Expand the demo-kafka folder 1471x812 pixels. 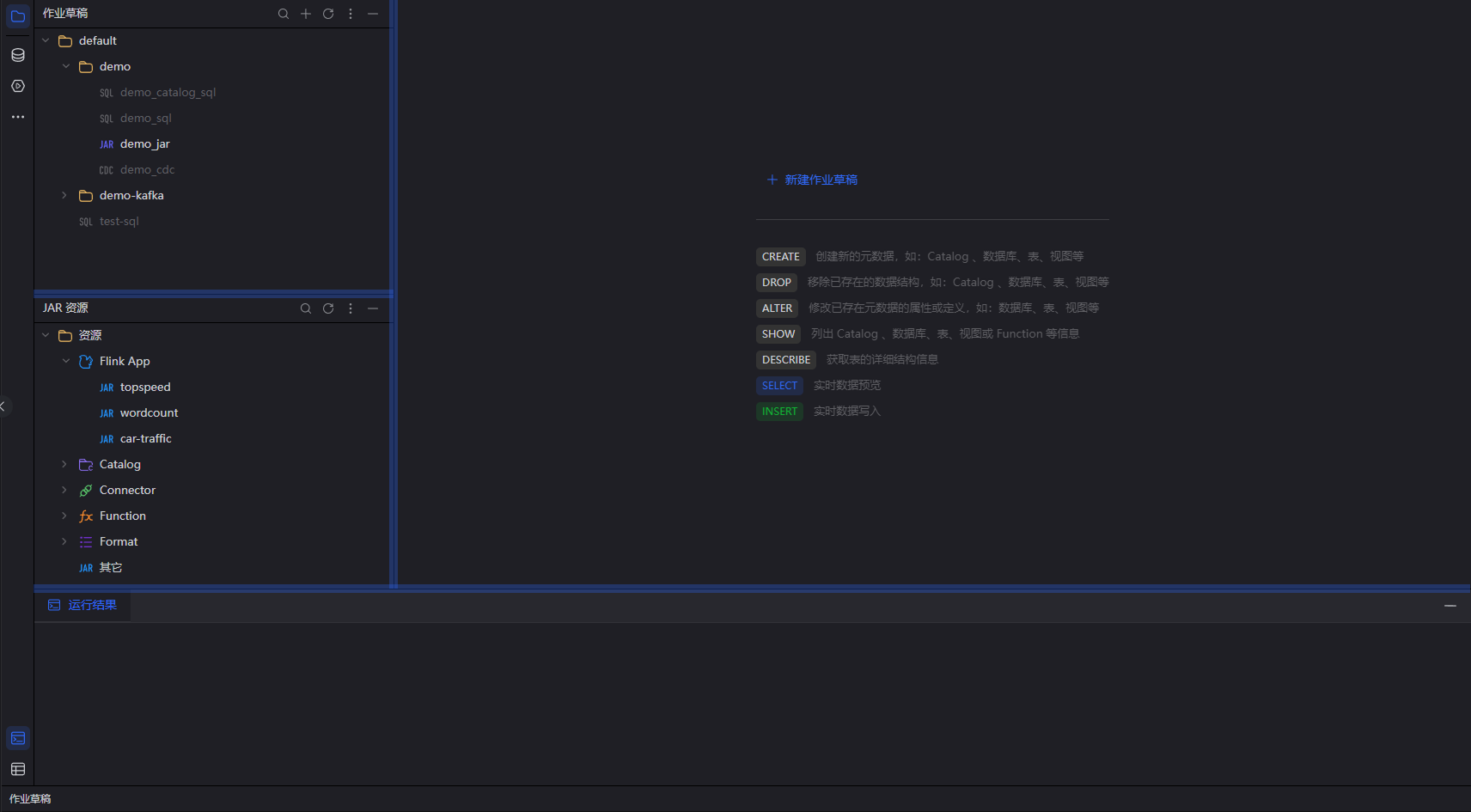(x=64, y=196)
